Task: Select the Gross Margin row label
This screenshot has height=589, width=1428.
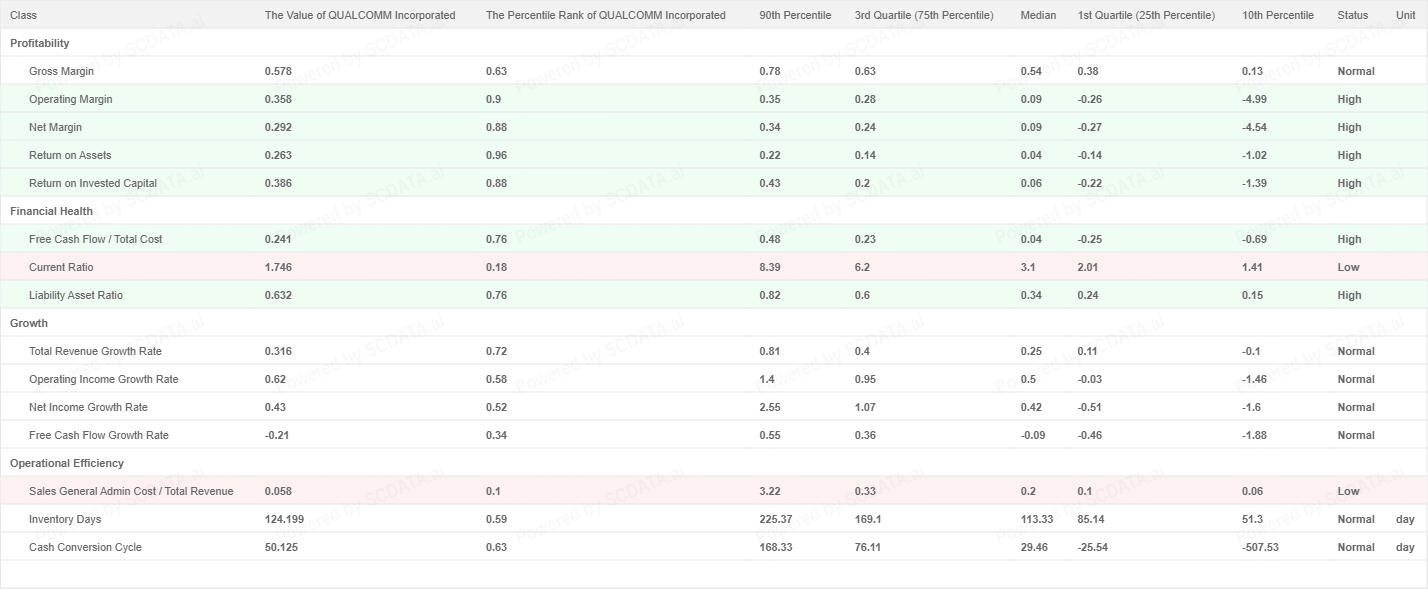Action: click(x=61, y=71)
